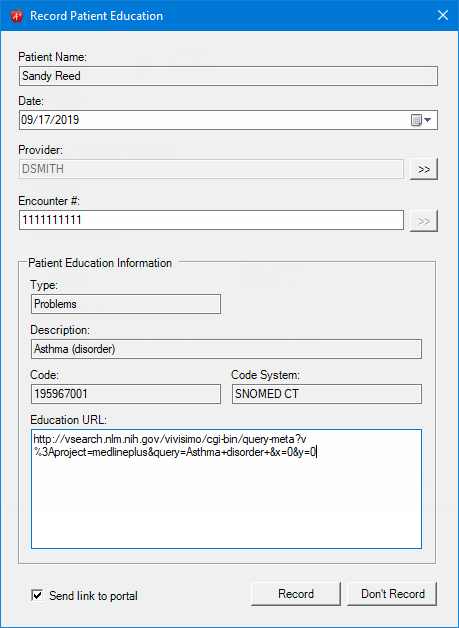
Task: Expand the Date dropdown arrow
Action: 427,120
